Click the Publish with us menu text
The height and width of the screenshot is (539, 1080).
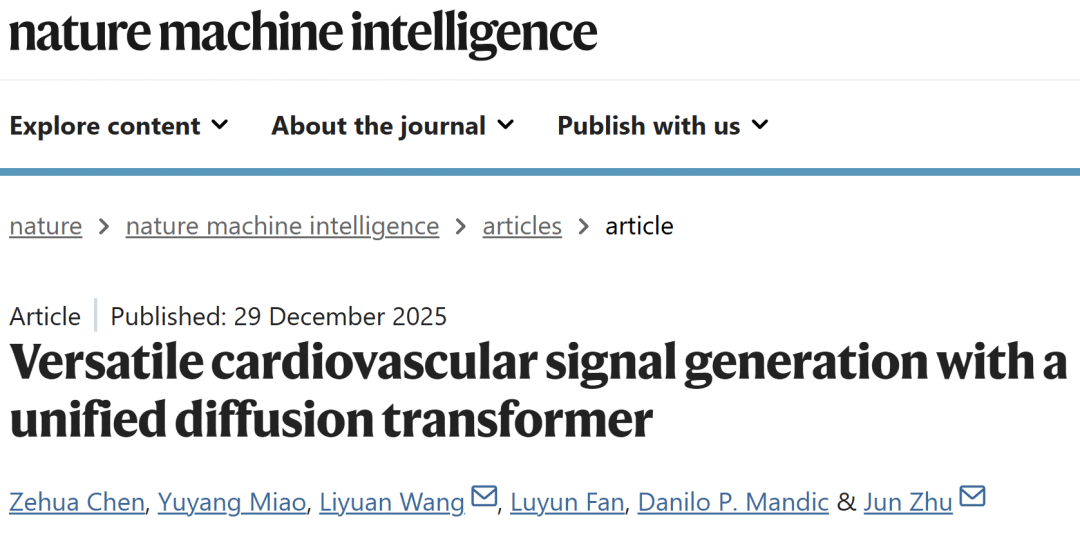648,126
